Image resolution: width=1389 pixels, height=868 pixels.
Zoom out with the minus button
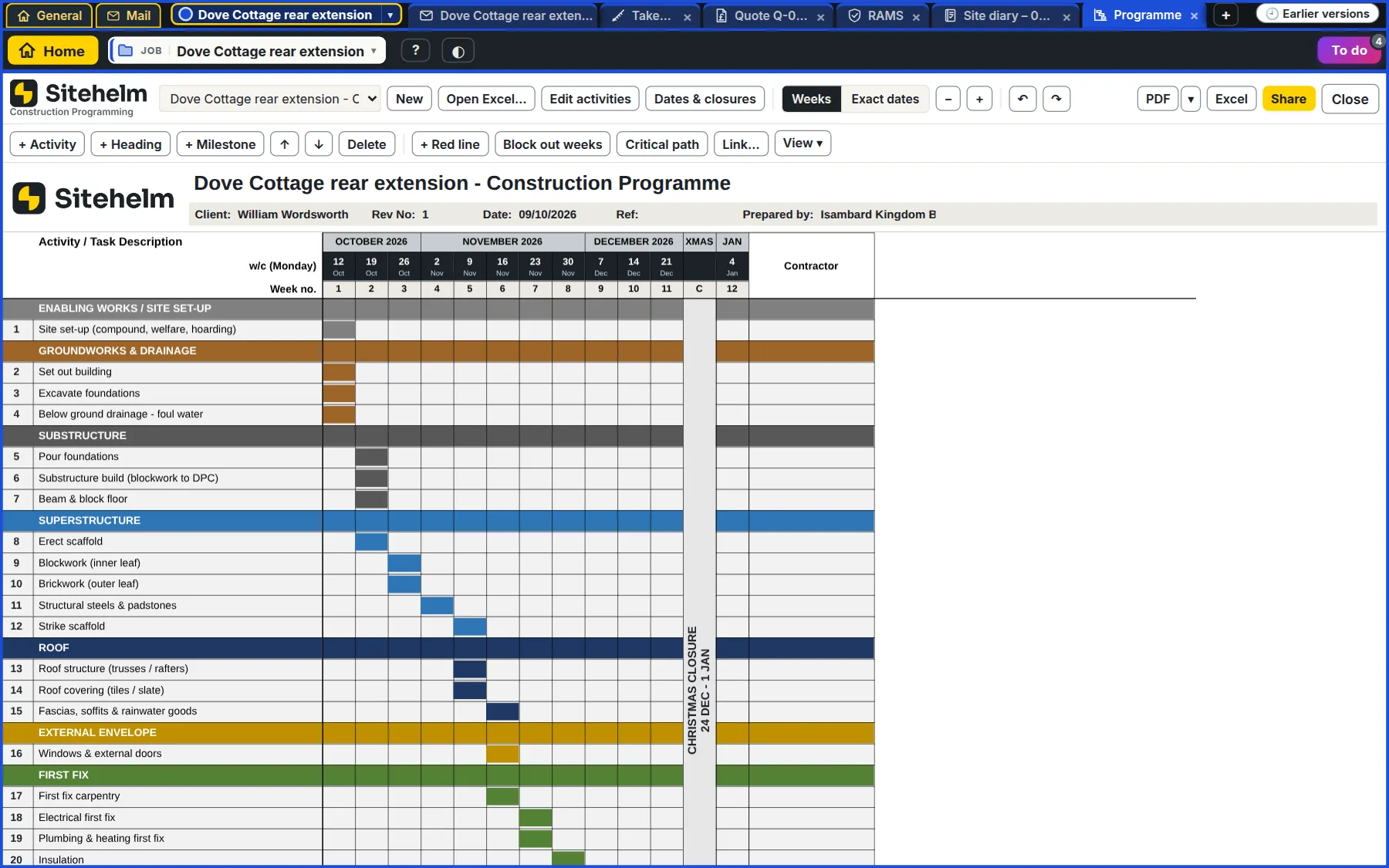tap(948, 99)
